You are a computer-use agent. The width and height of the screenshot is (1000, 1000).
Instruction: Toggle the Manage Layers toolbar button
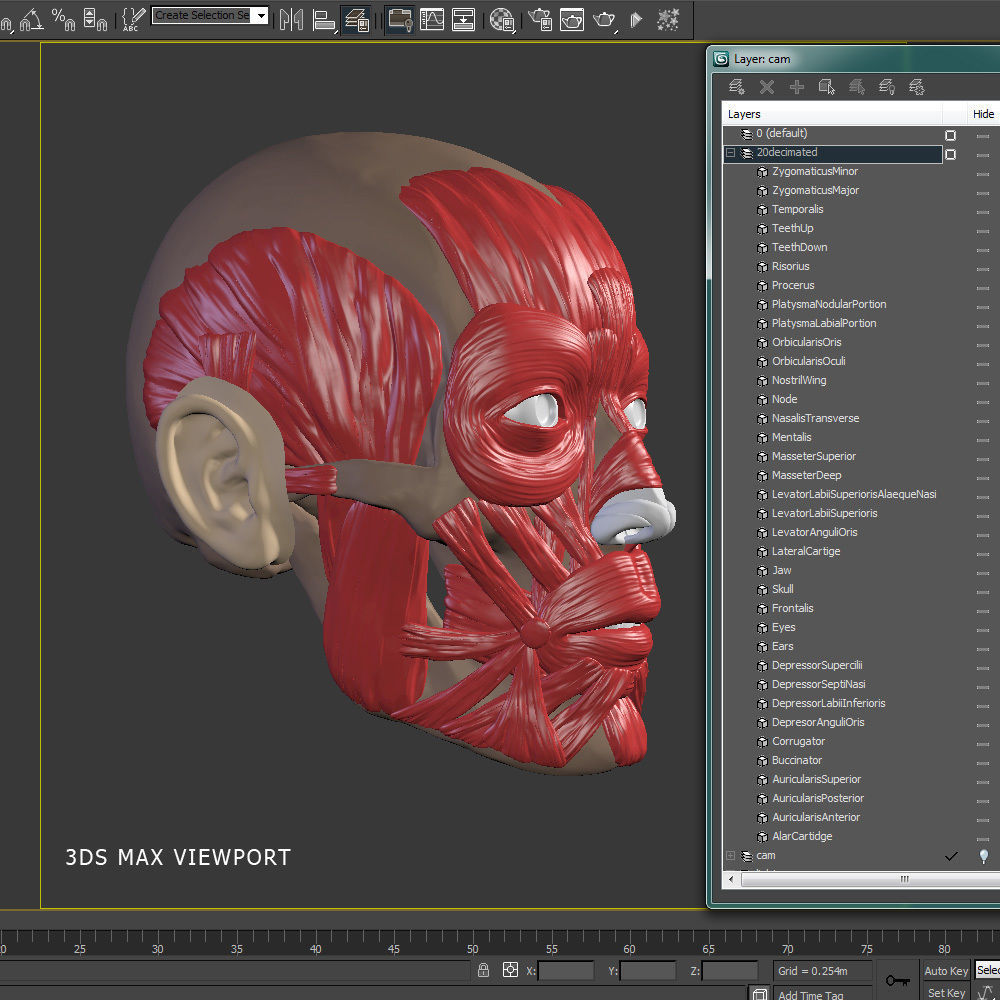pos(355,19)
